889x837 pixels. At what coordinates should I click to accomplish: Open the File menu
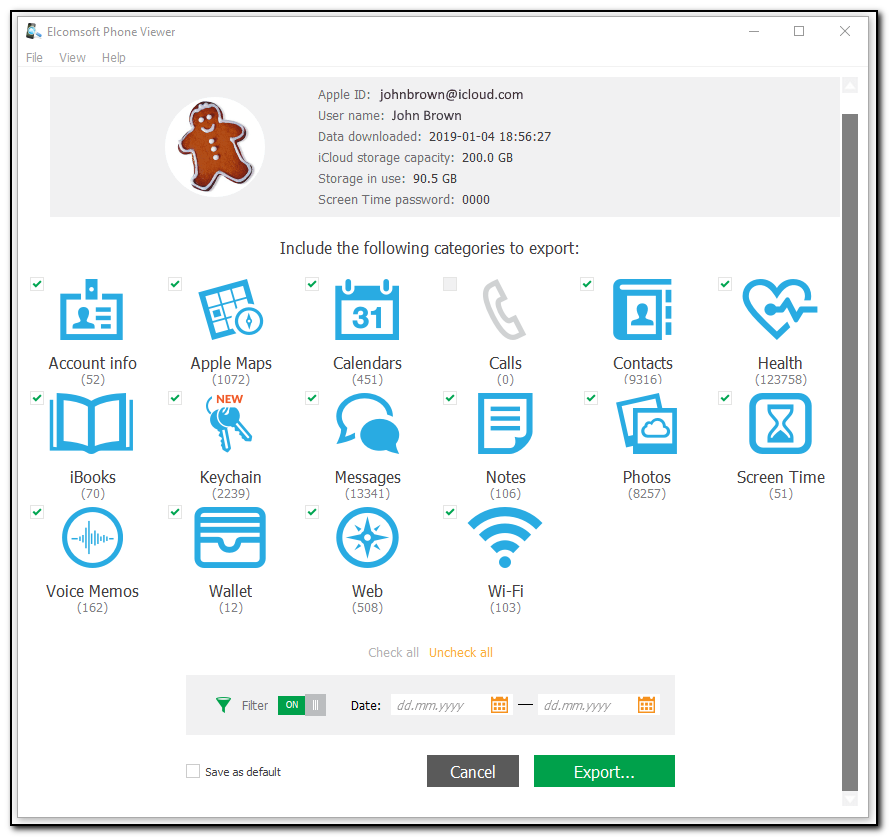click(x=34, y=58)
